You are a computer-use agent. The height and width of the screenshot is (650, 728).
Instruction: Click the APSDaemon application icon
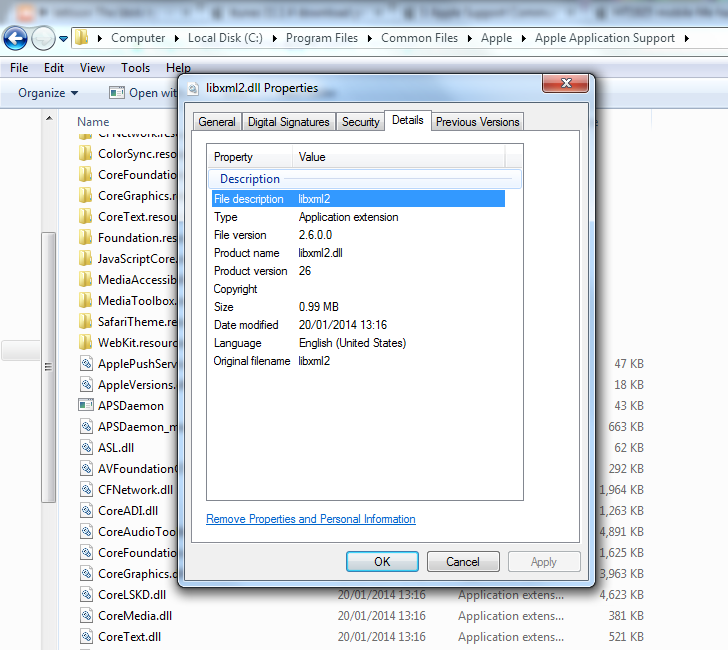(85, 405)
